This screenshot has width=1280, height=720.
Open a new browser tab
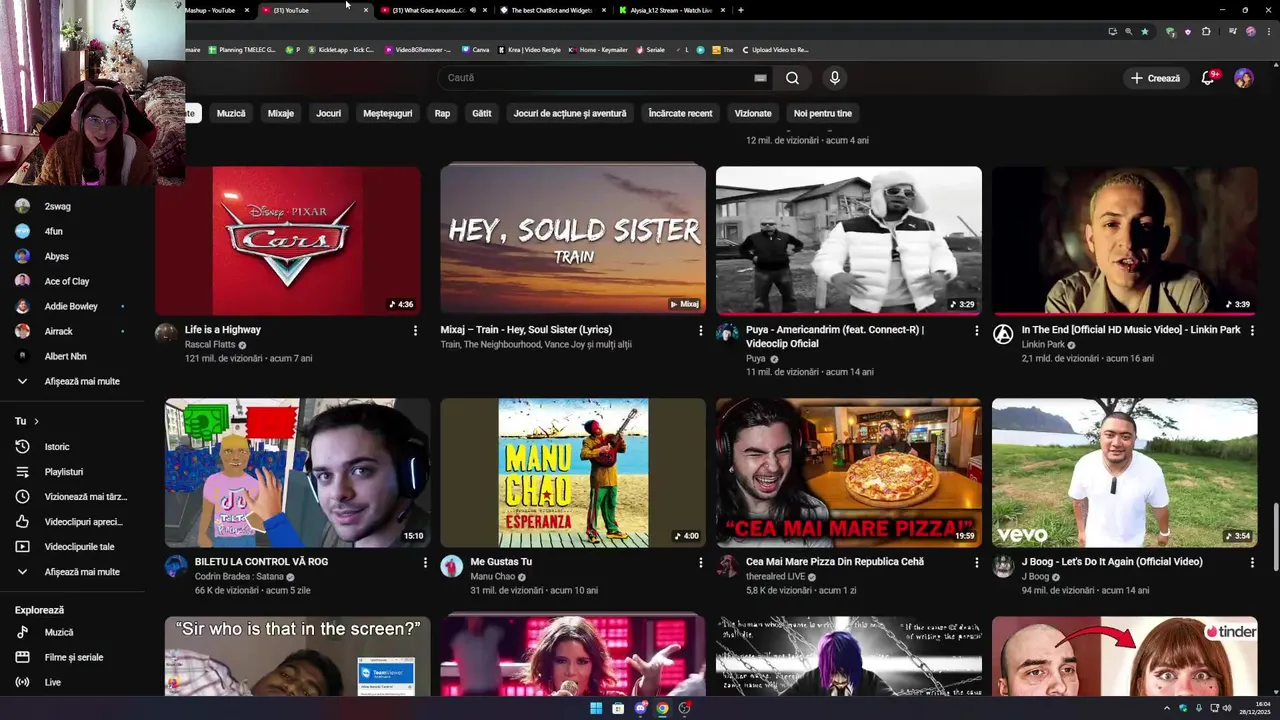pyautogui.click(x=740, y=10)
